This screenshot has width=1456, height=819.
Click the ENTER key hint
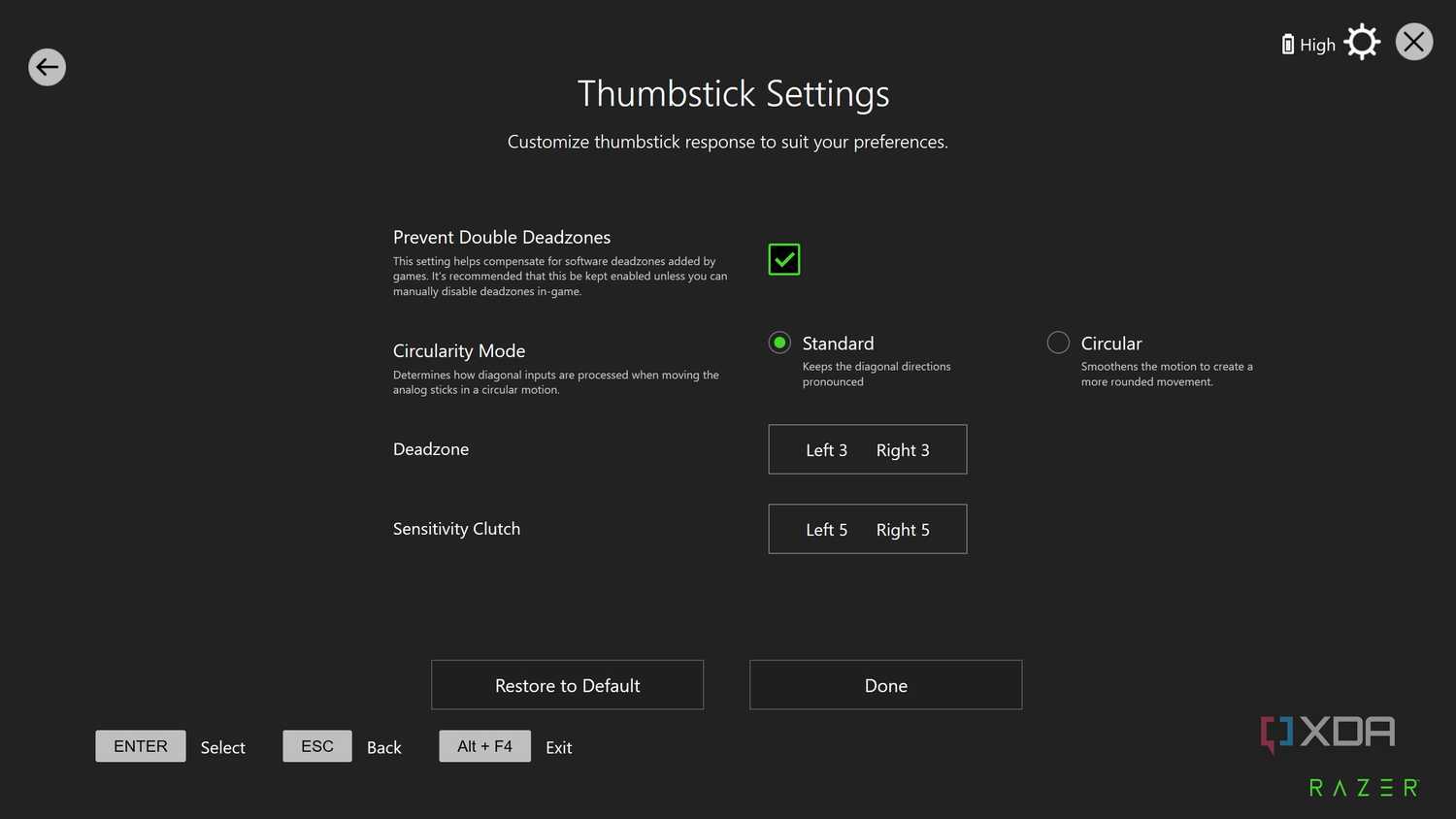141,746
